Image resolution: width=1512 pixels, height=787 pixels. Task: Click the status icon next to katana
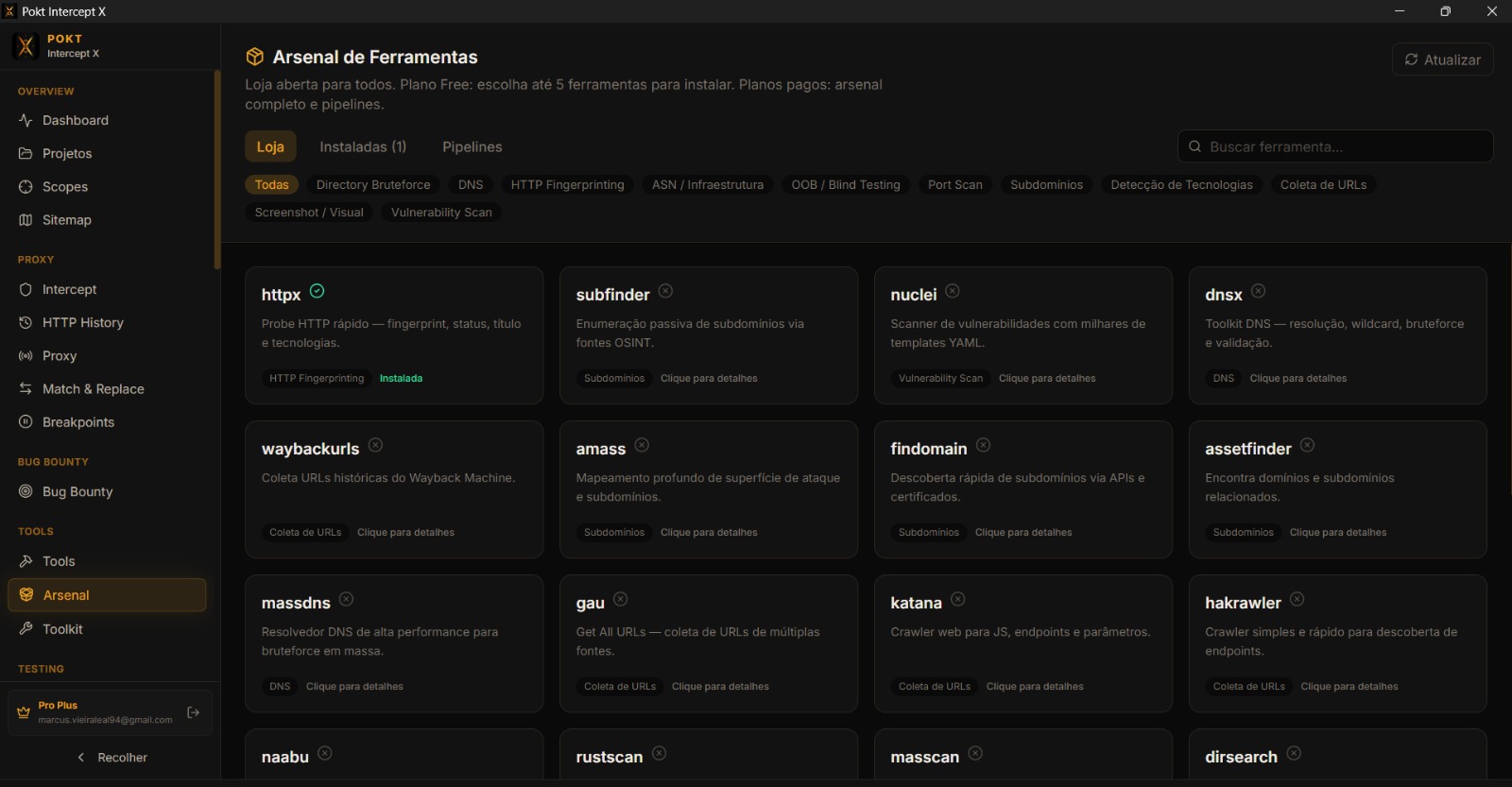coord(958,599)
